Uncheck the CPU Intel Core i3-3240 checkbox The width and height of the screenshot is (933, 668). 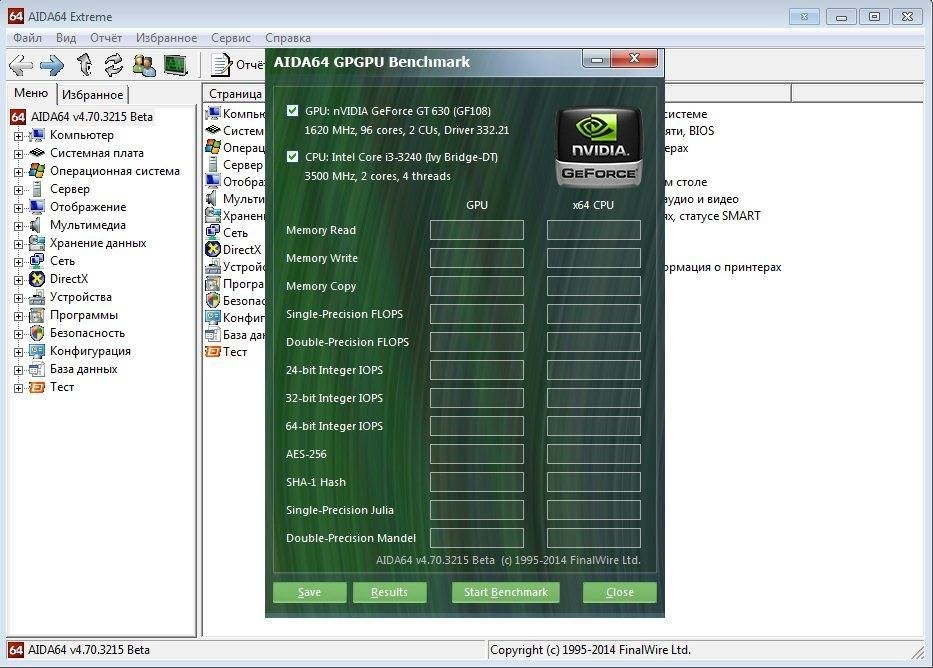point(292,156)
